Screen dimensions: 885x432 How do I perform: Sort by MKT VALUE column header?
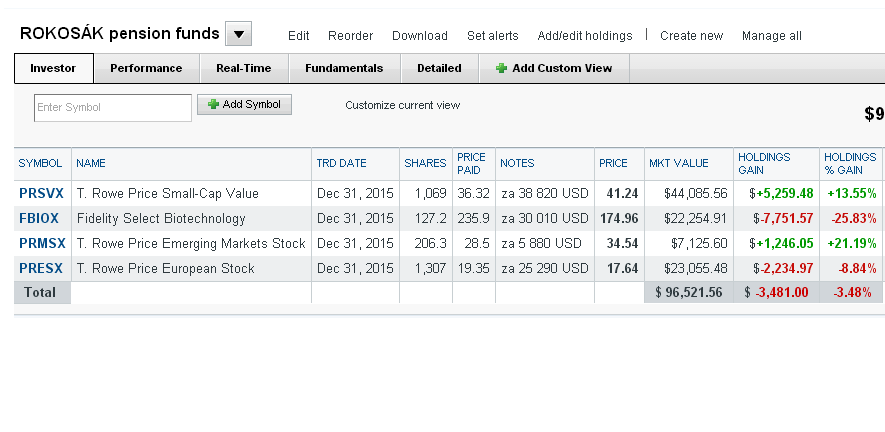pos(678,163)
